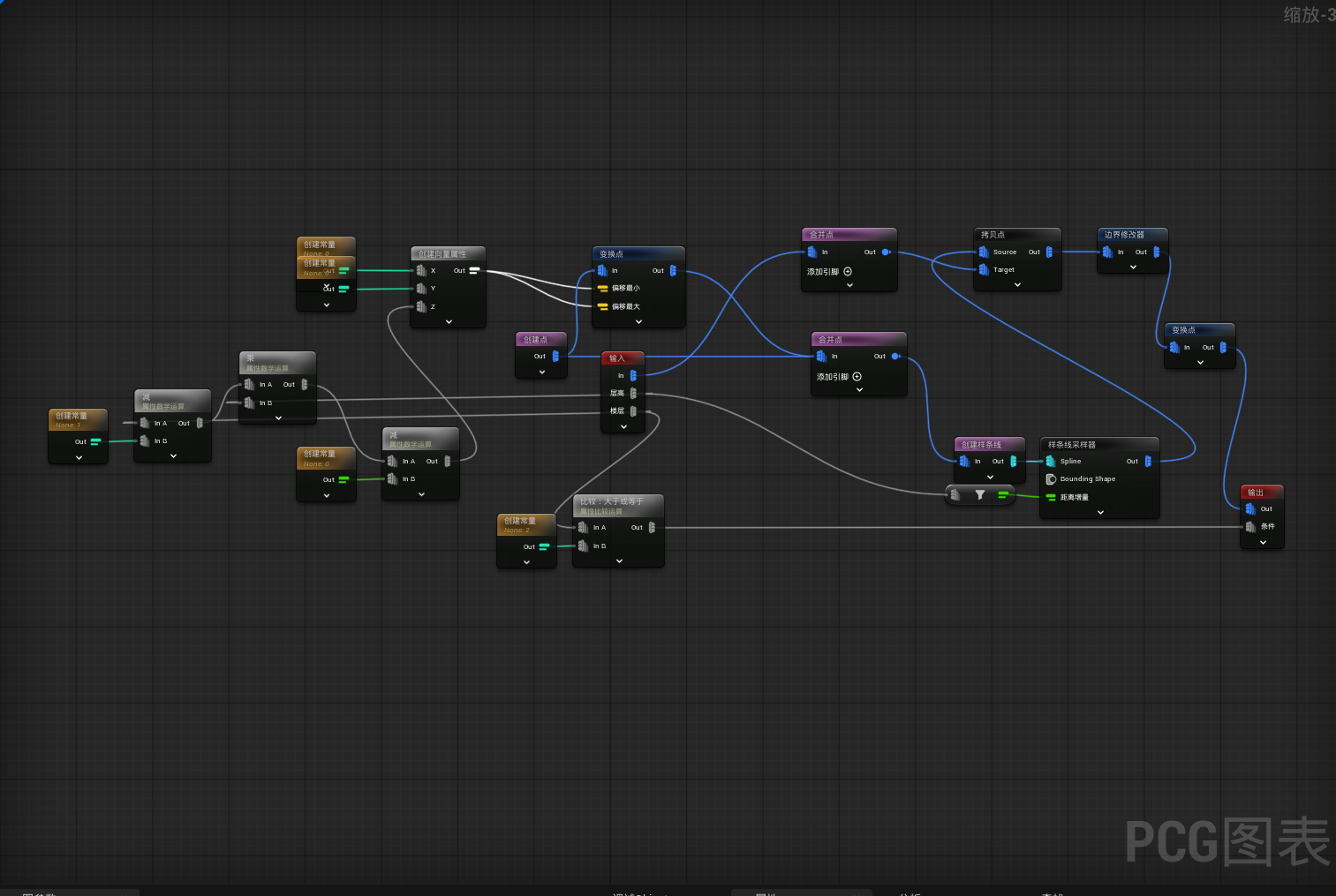The image size is (1336, 896).
Task: Expand the 创建常量 None: 2 node chevron
Action: click(527, 562)
